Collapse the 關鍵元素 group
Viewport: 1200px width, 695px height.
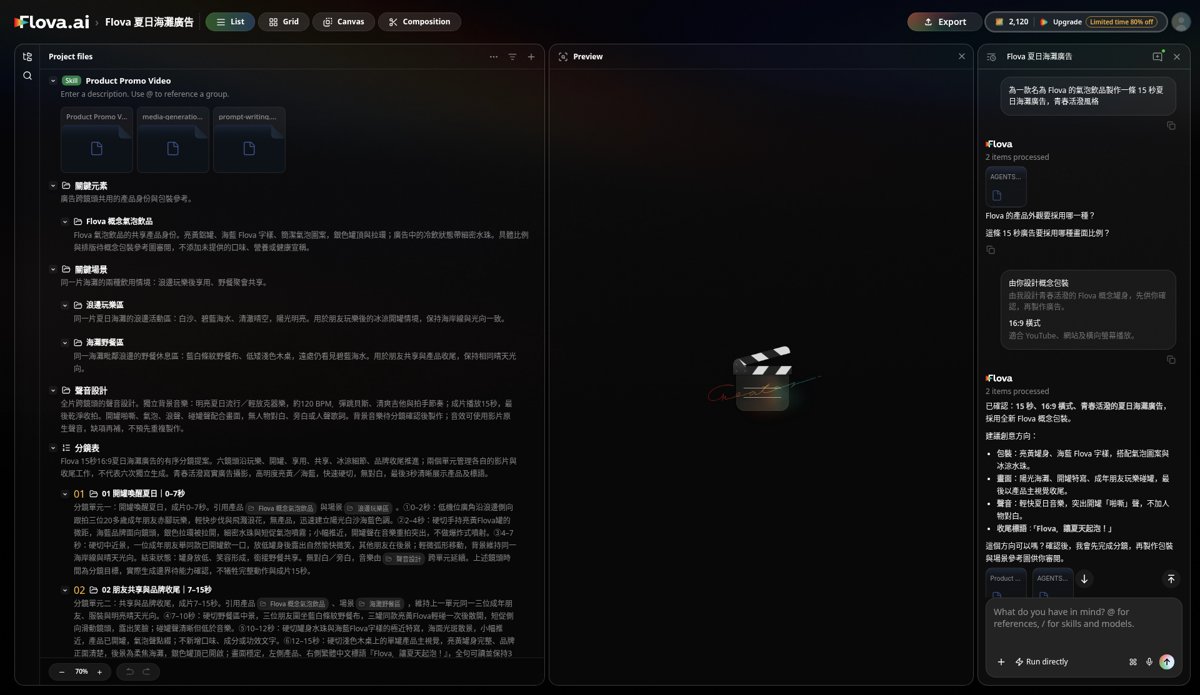(53, 186)
